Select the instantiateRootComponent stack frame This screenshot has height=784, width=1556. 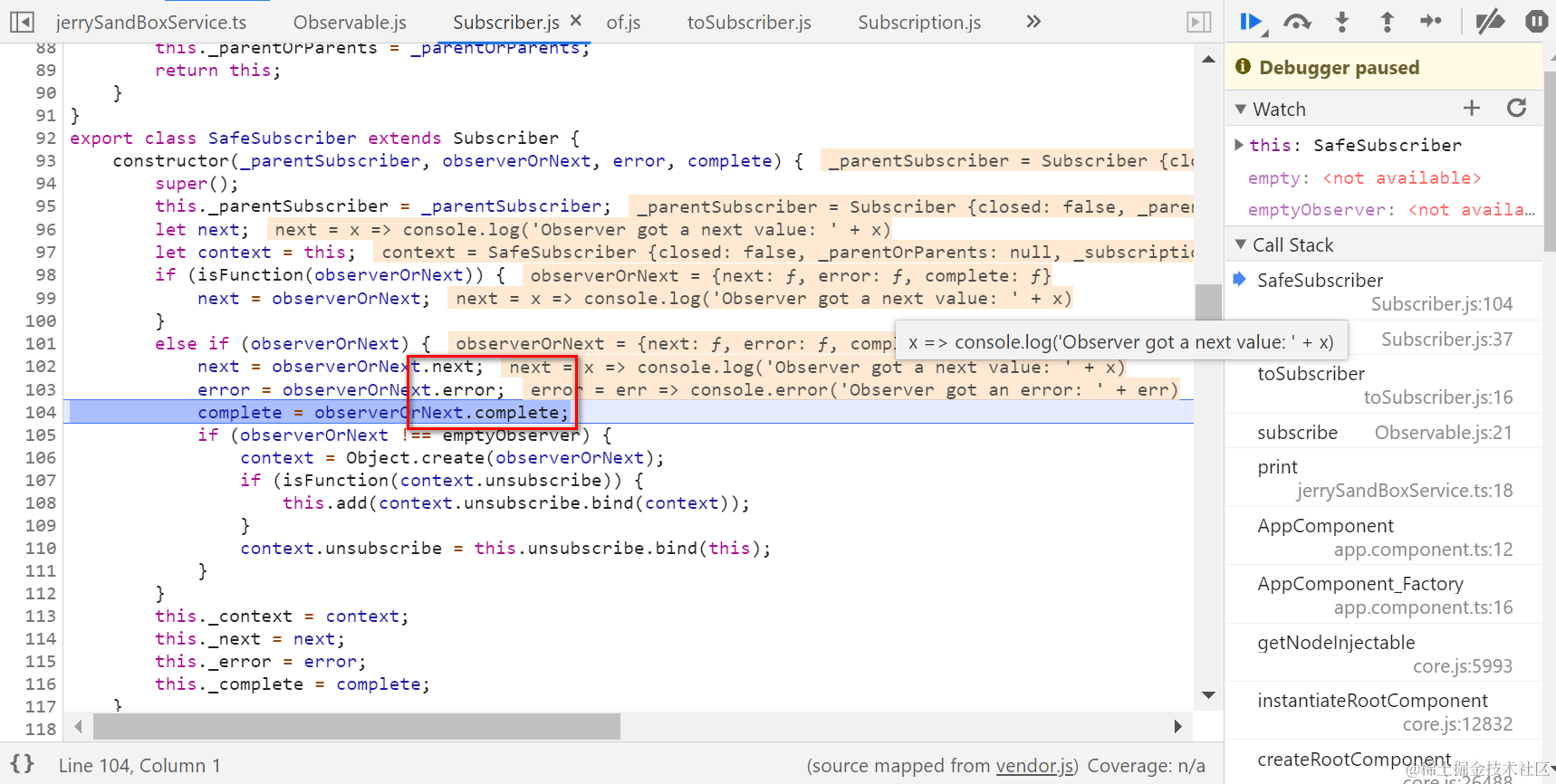point(1384,712)
